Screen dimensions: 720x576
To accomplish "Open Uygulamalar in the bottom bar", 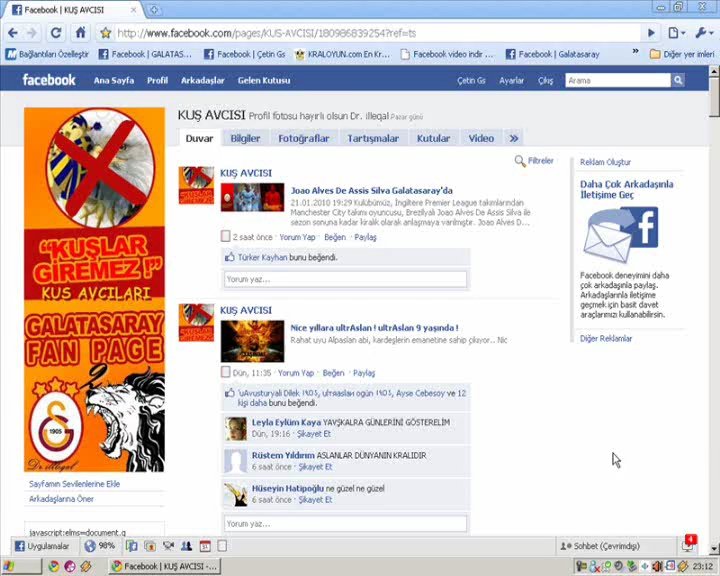I will tap(42, 546).
